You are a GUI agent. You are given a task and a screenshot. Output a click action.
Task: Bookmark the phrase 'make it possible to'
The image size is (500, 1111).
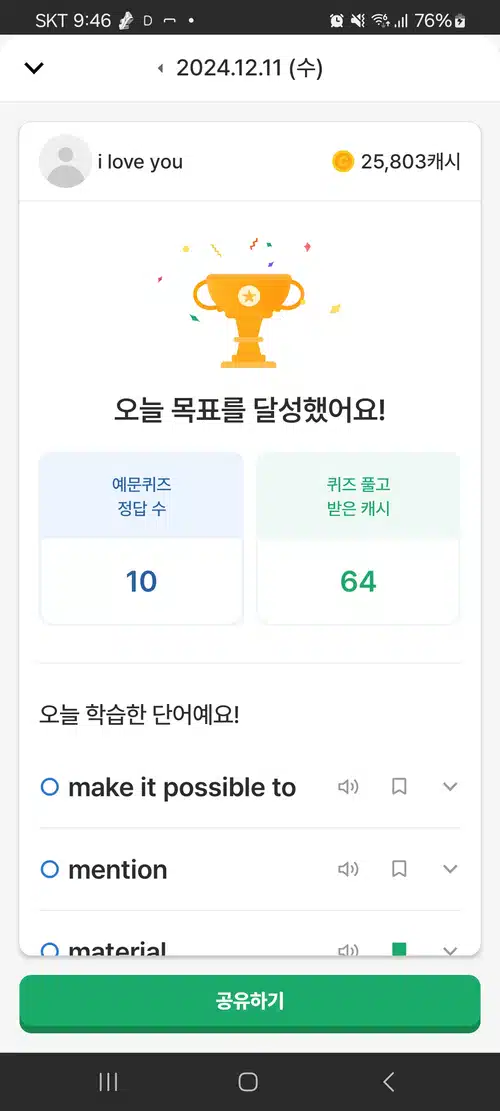point(399,786)
